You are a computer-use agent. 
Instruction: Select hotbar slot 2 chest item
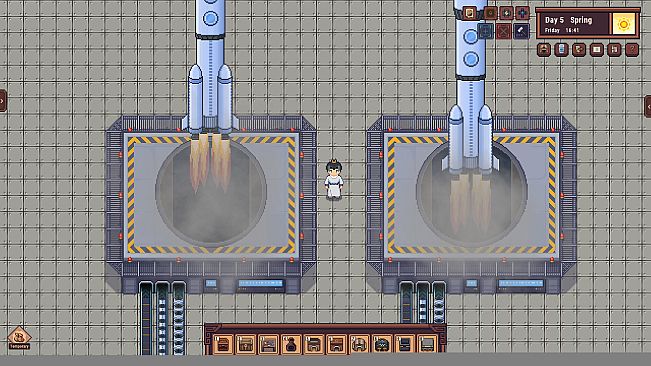246,344
